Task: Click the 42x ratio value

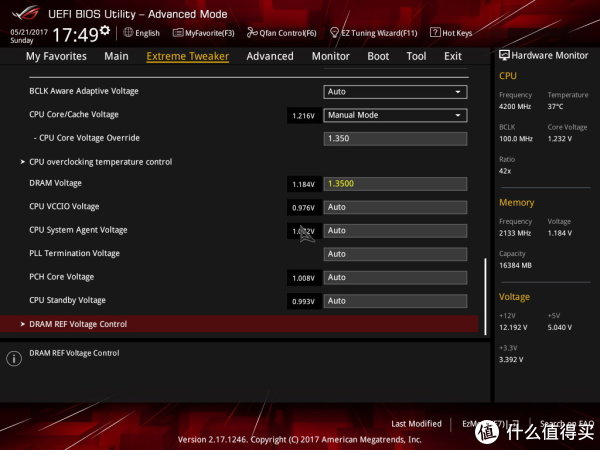Action: (x=505, y=171)
